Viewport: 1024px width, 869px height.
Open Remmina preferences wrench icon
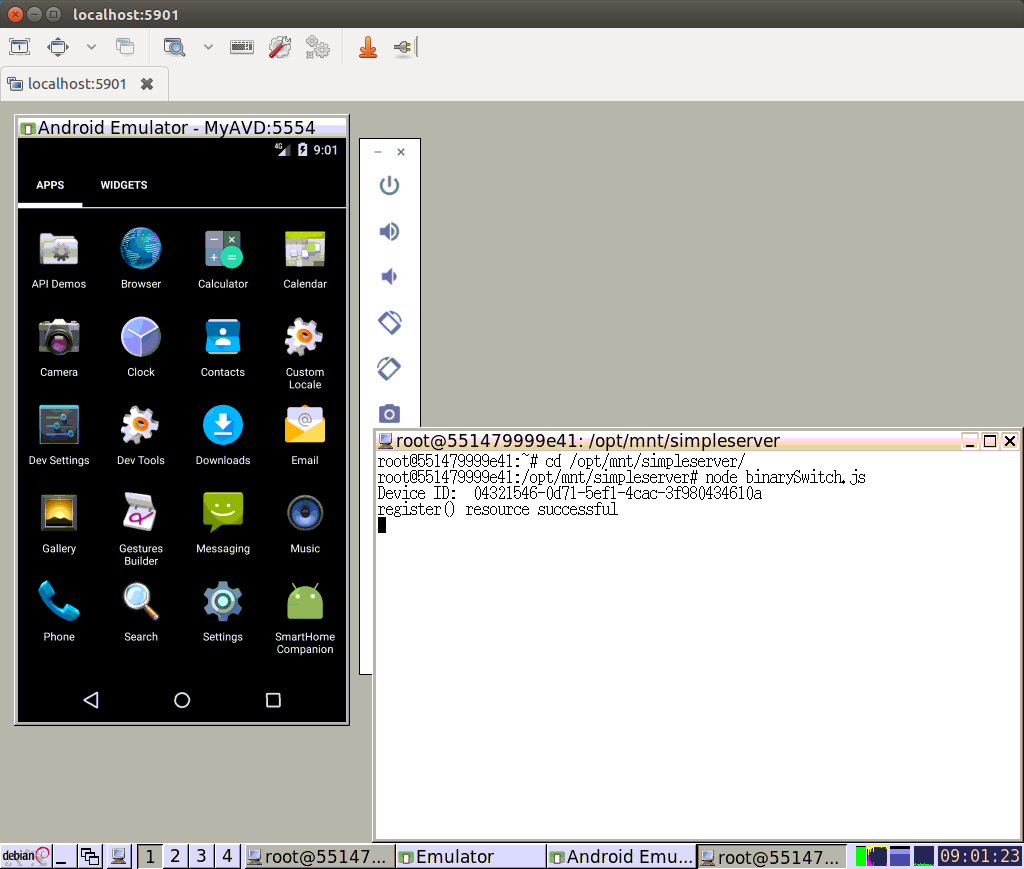click(x=280, y=47)
